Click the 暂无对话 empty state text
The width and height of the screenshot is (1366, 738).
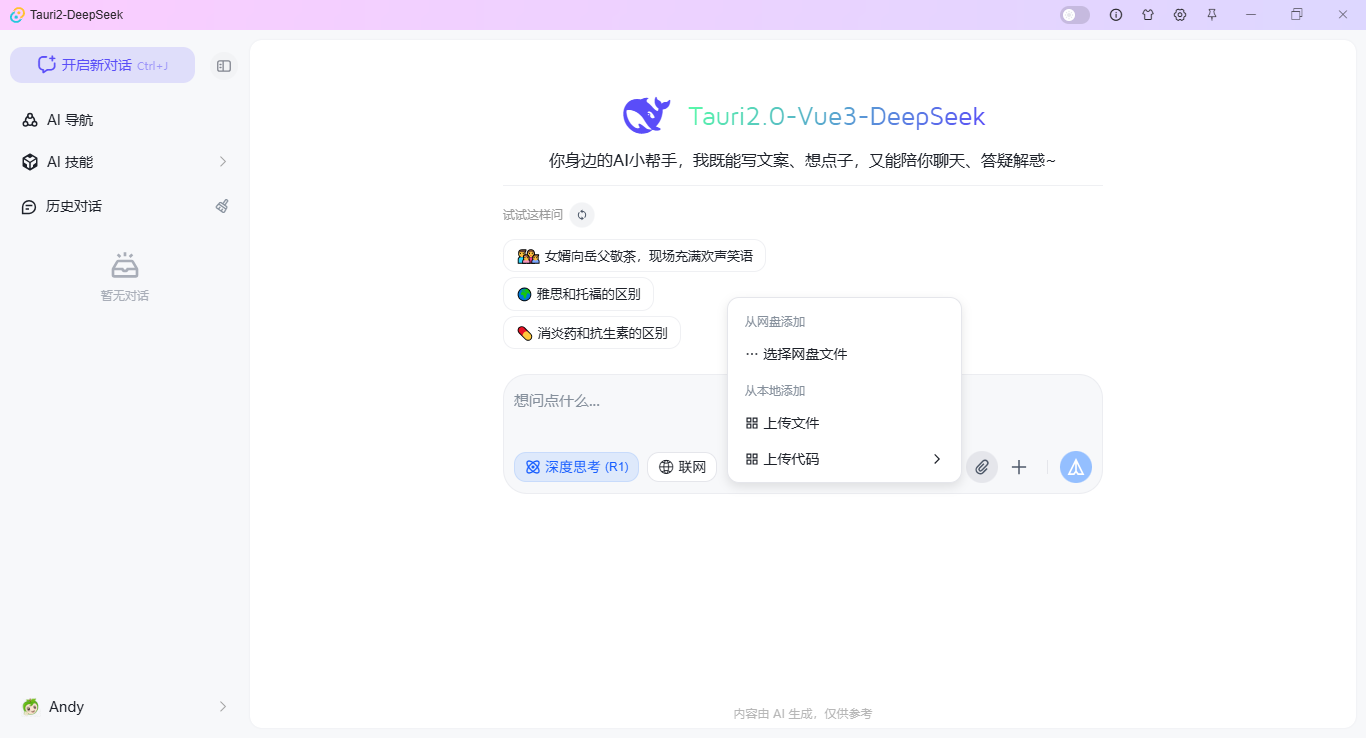[x=125, y=296]
